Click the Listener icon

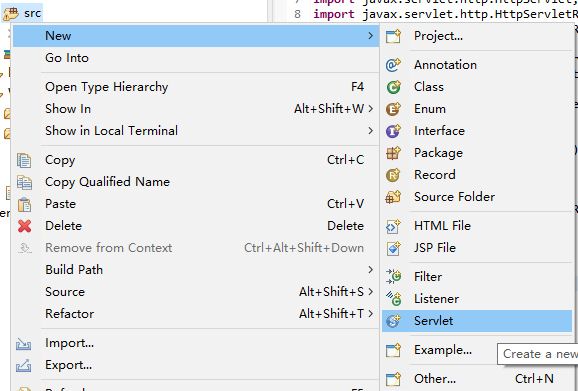[x=393, y=299]
